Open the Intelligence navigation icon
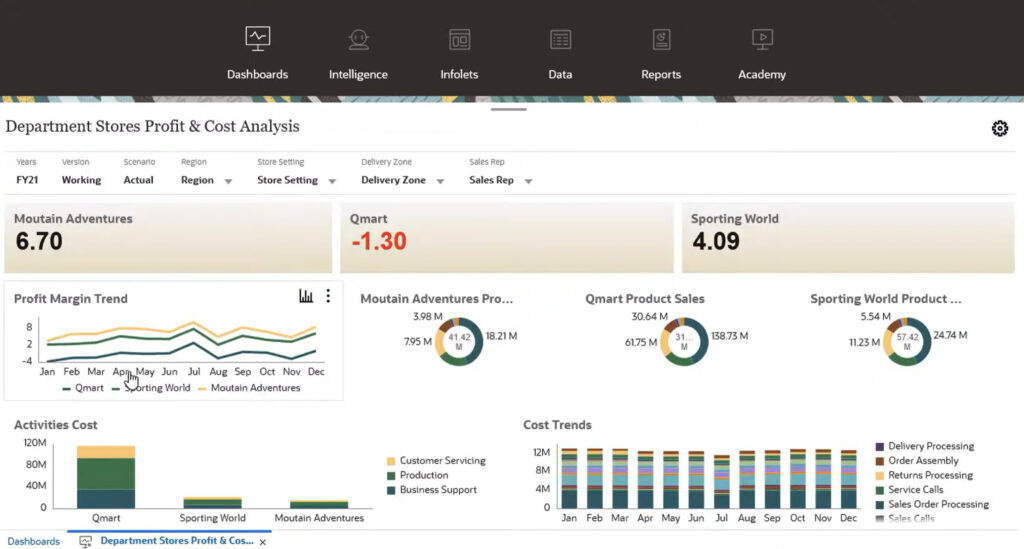The image size is (1024, 549). tap(358, 40)
